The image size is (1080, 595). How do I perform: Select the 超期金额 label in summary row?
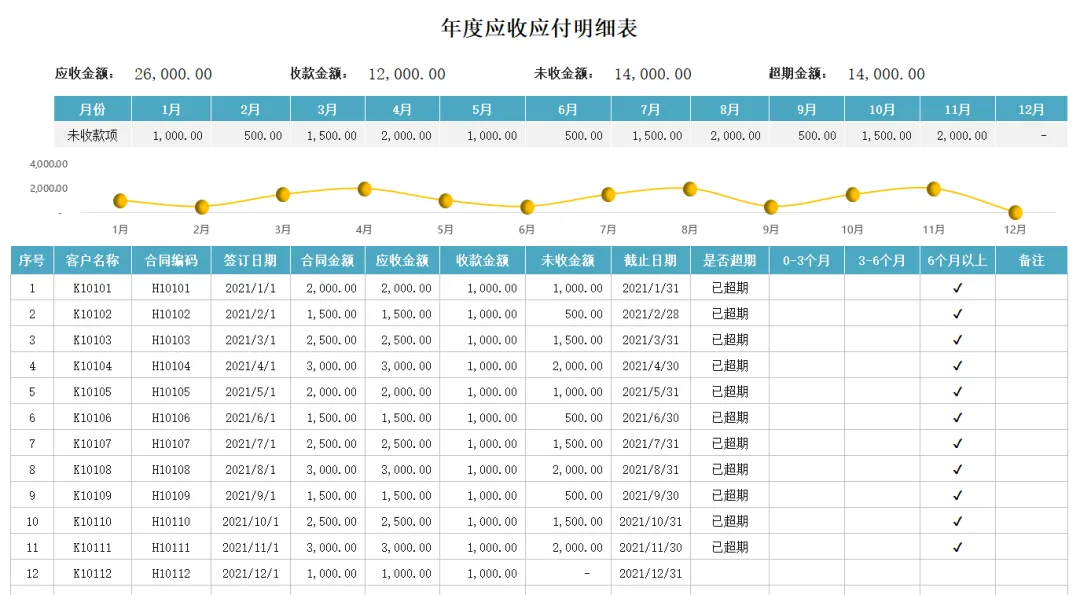[x=799, y=73]
